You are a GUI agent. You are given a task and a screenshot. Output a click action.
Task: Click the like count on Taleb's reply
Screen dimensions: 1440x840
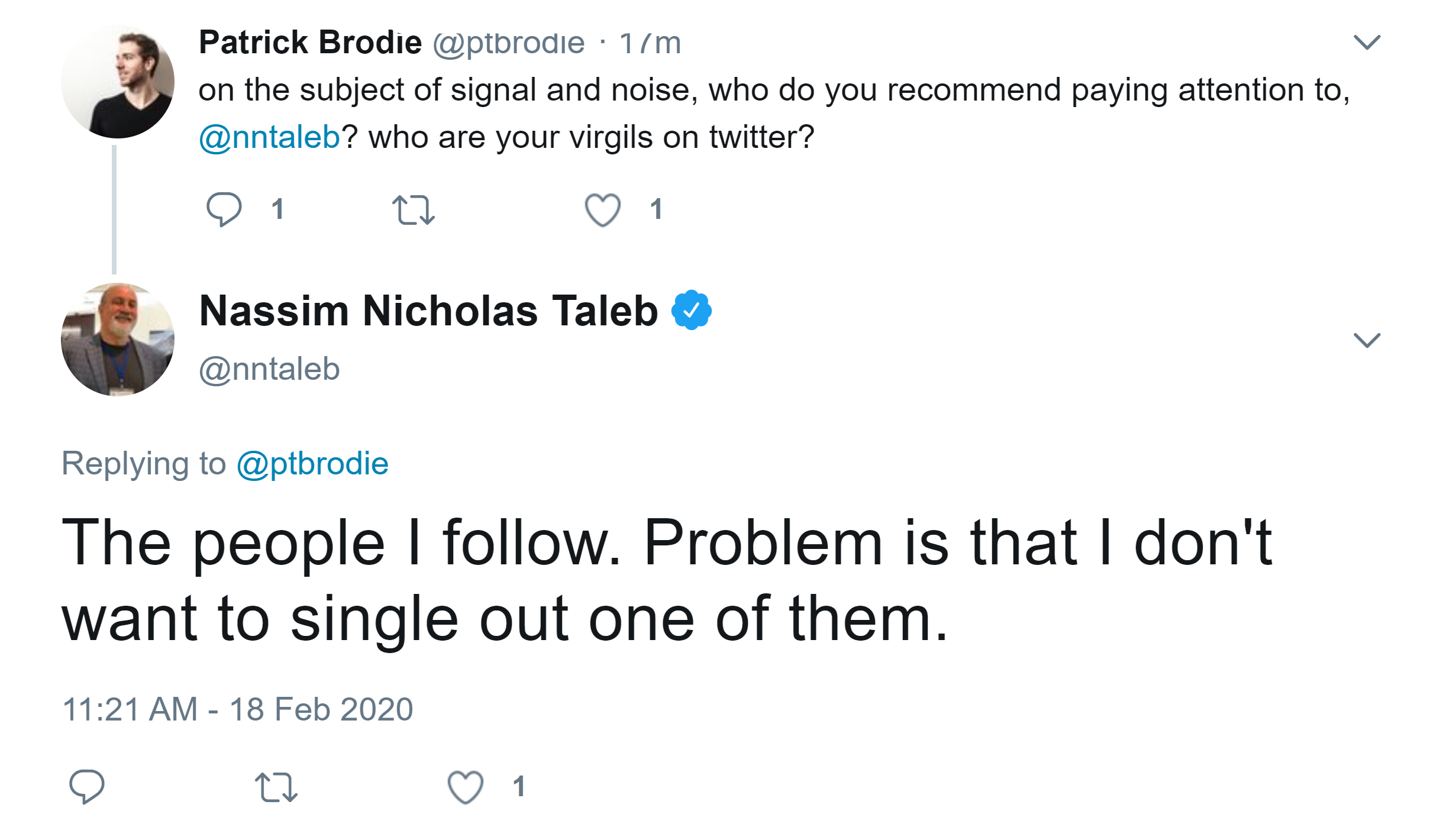(519, 787)
